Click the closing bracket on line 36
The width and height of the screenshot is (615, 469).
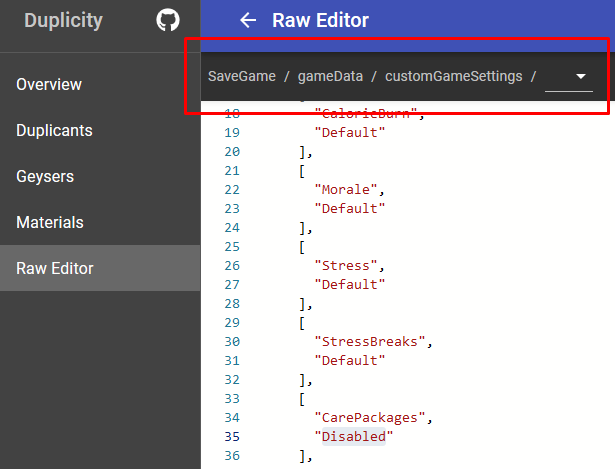tap(302, 456)
